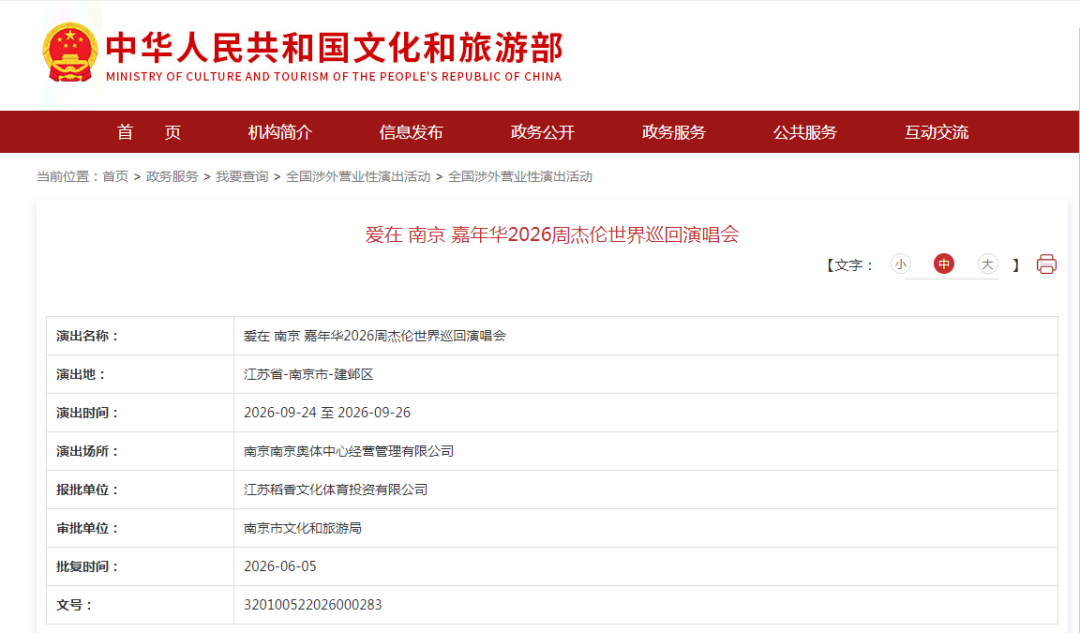This screenshot has width=1080, height=633.
Task: Click approver 南京市文化和旅游局
Action: (302, 528)
